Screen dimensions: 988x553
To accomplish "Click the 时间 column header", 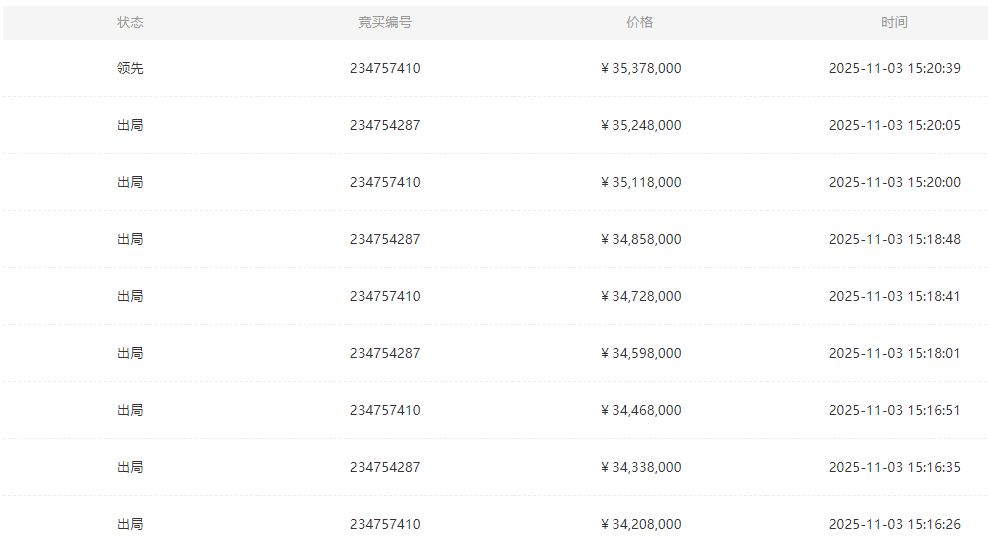I will point(894,22).
